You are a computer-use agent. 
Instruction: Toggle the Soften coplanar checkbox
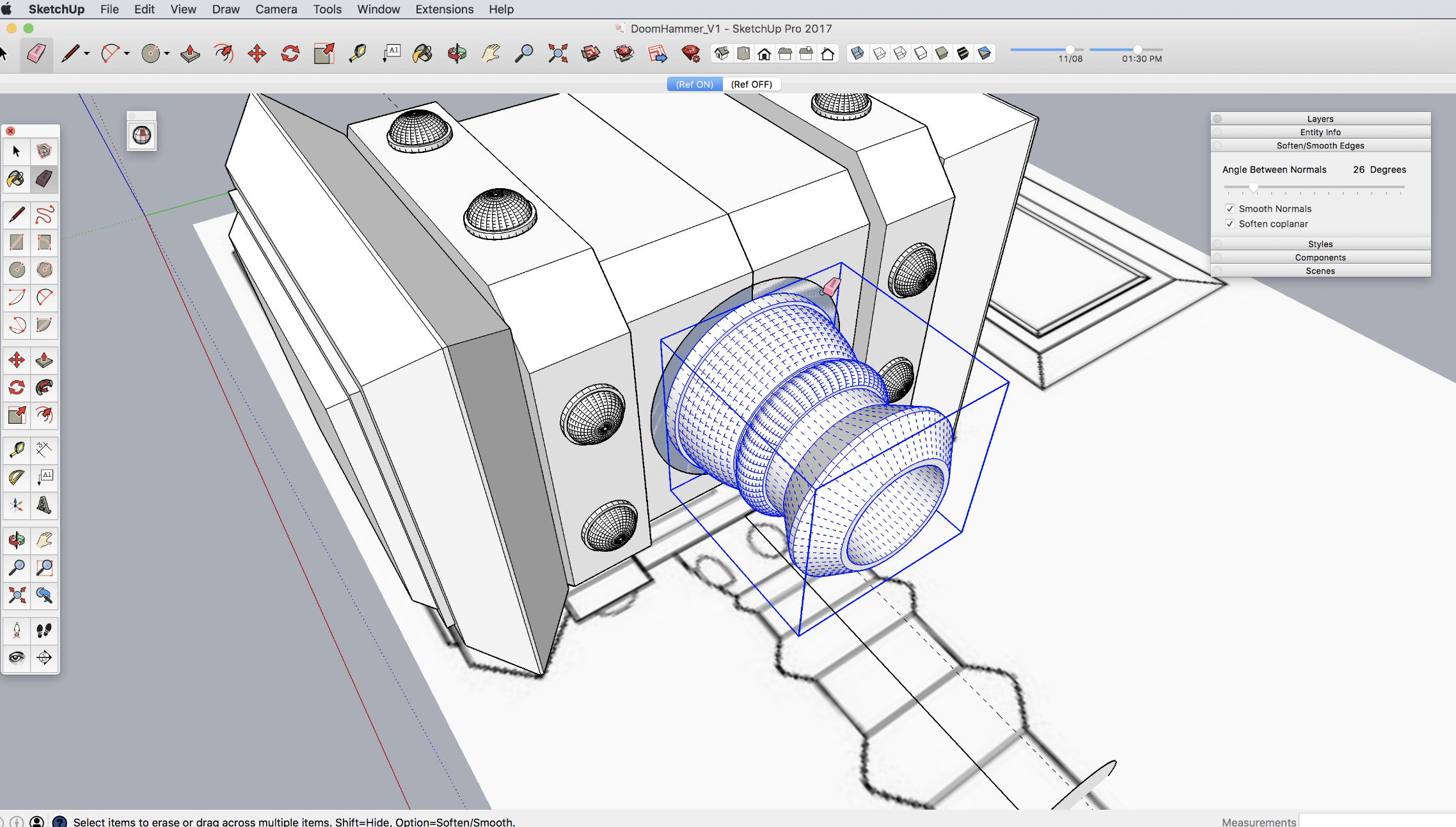(1230, 224)
